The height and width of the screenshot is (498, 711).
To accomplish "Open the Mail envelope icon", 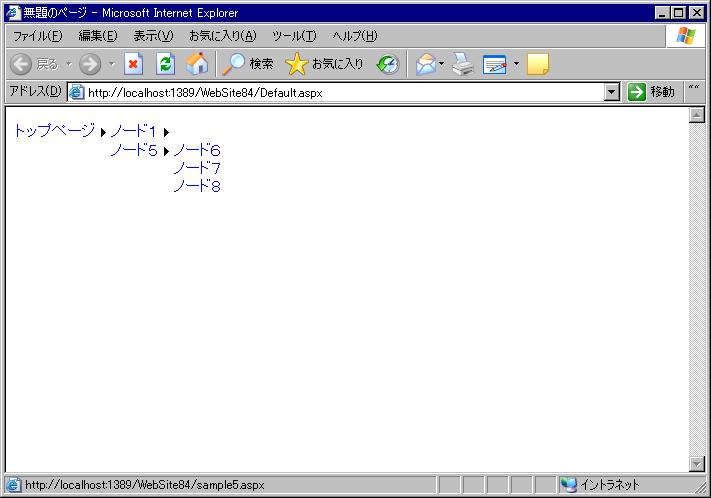I will [x=426, y=64].
